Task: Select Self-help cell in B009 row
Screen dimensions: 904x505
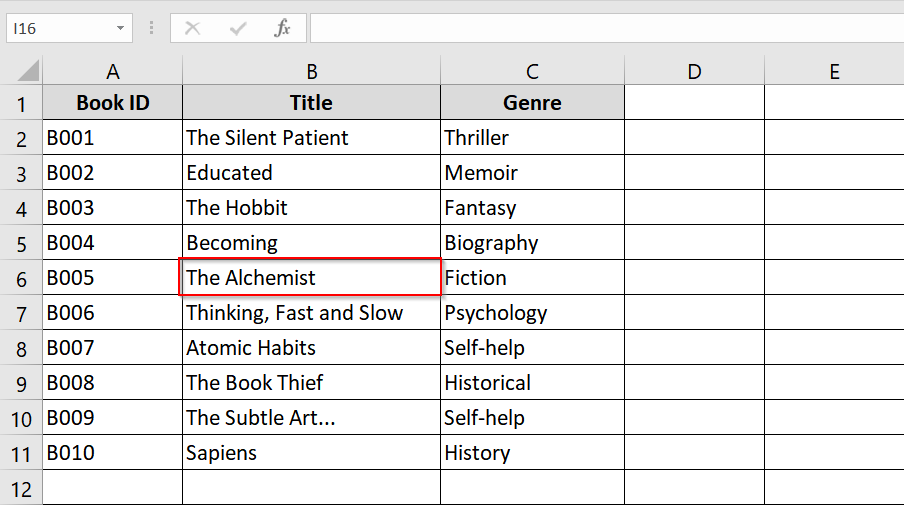Action: (x=532, y=418)
